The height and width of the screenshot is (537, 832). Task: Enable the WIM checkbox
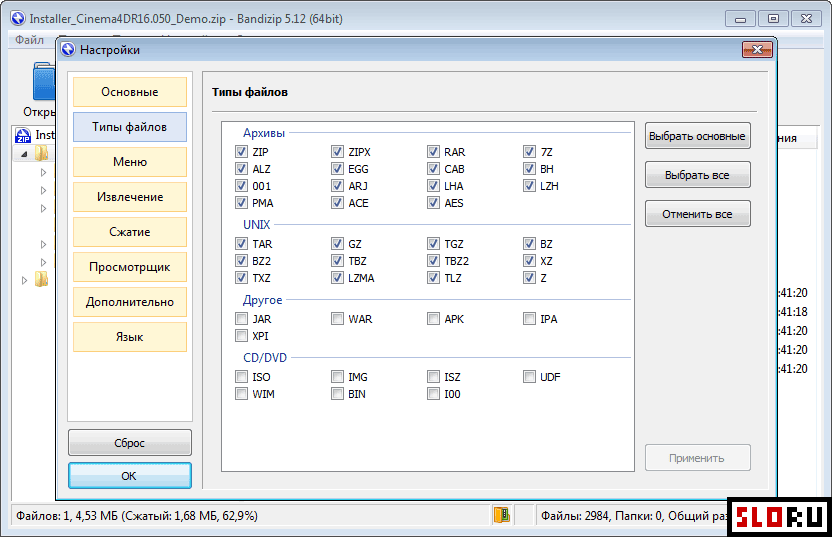(241, 394)
